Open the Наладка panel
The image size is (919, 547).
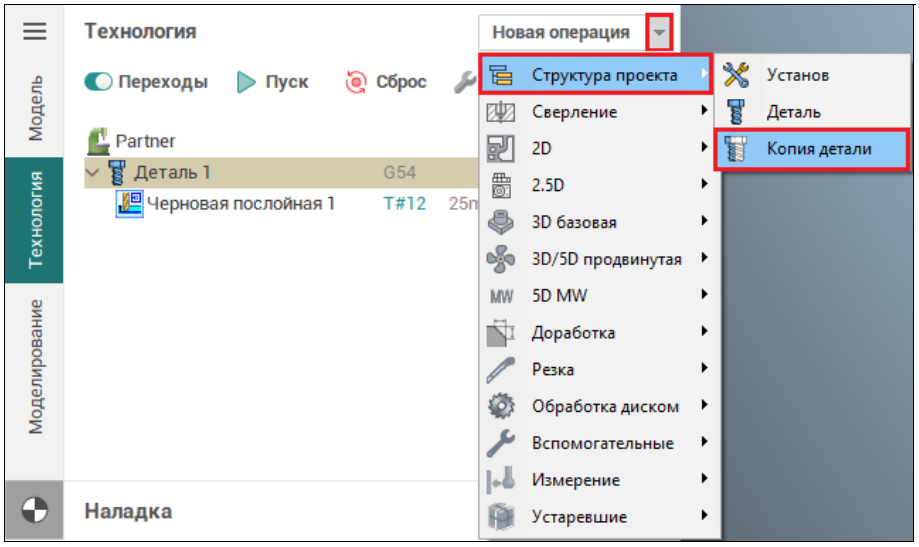tap(128, 512)
